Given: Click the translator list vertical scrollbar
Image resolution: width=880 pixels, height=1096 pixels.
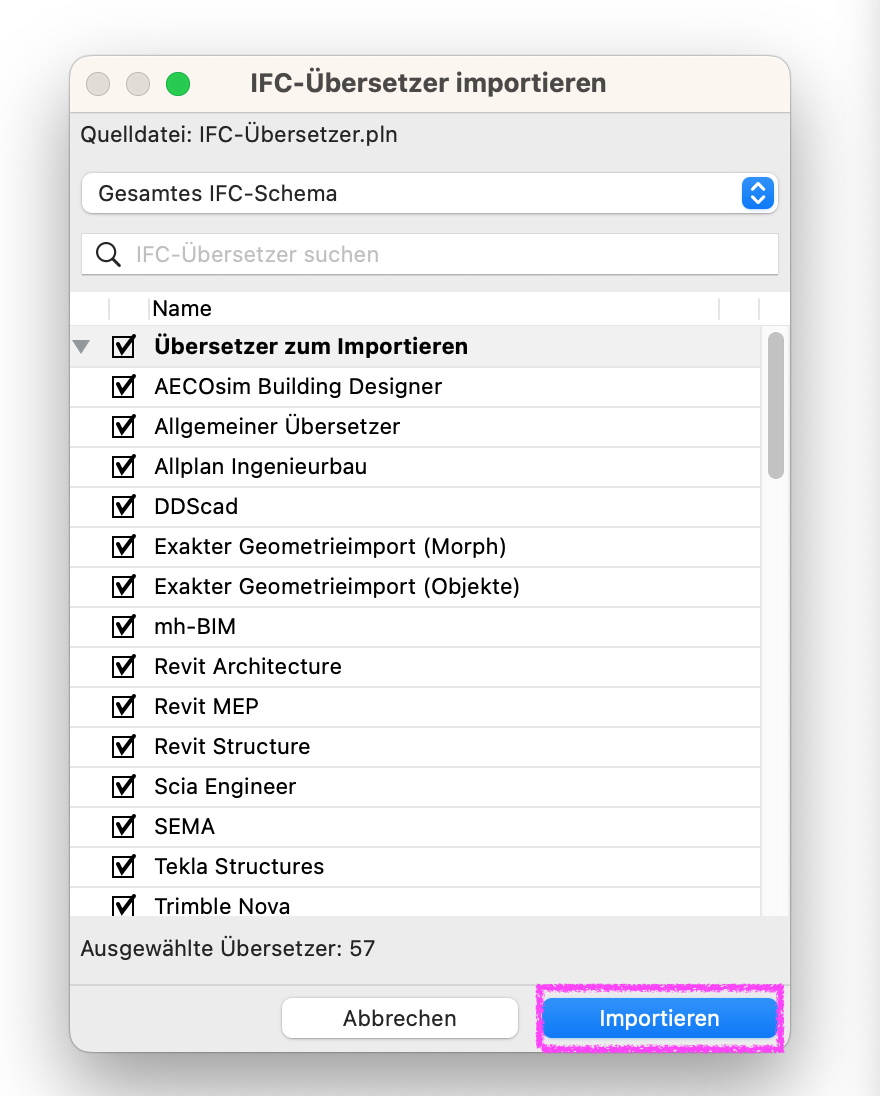Looking at the screenshot, I should coord(775,405).
